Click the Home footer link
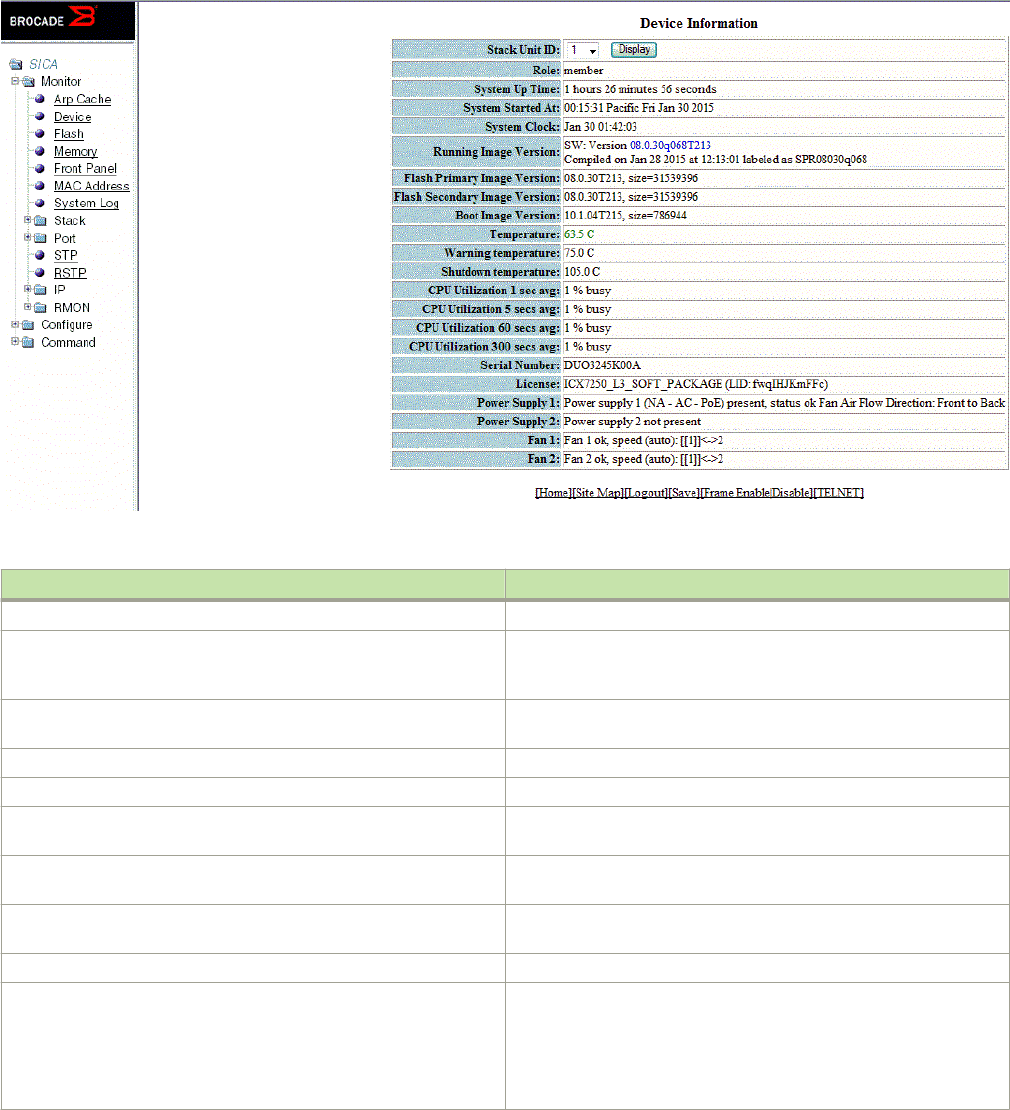This screenshot has width=1010, height=1110. click(553, 493)
